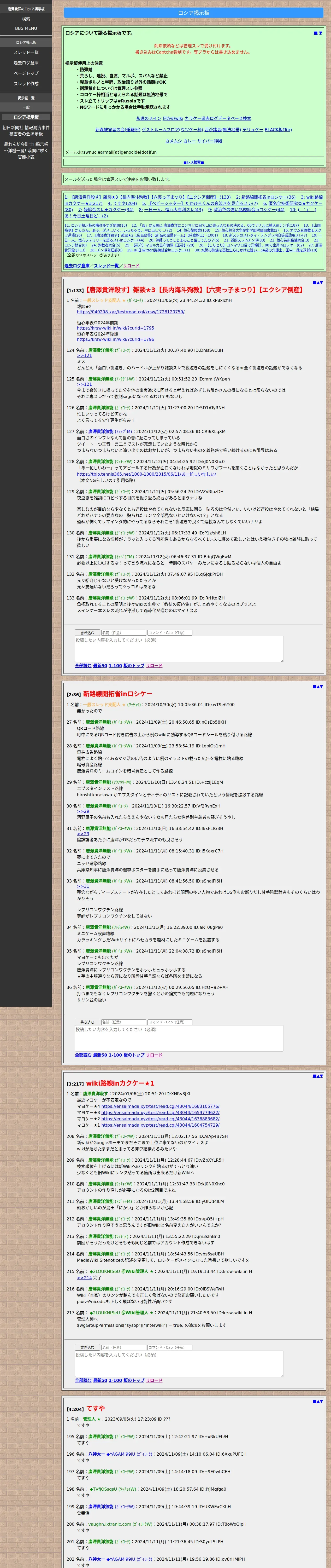The height and width of the screenshot is (1568, 331).
Task: Open 検索 in the left sidebar
Action: [x=26, y=19]
